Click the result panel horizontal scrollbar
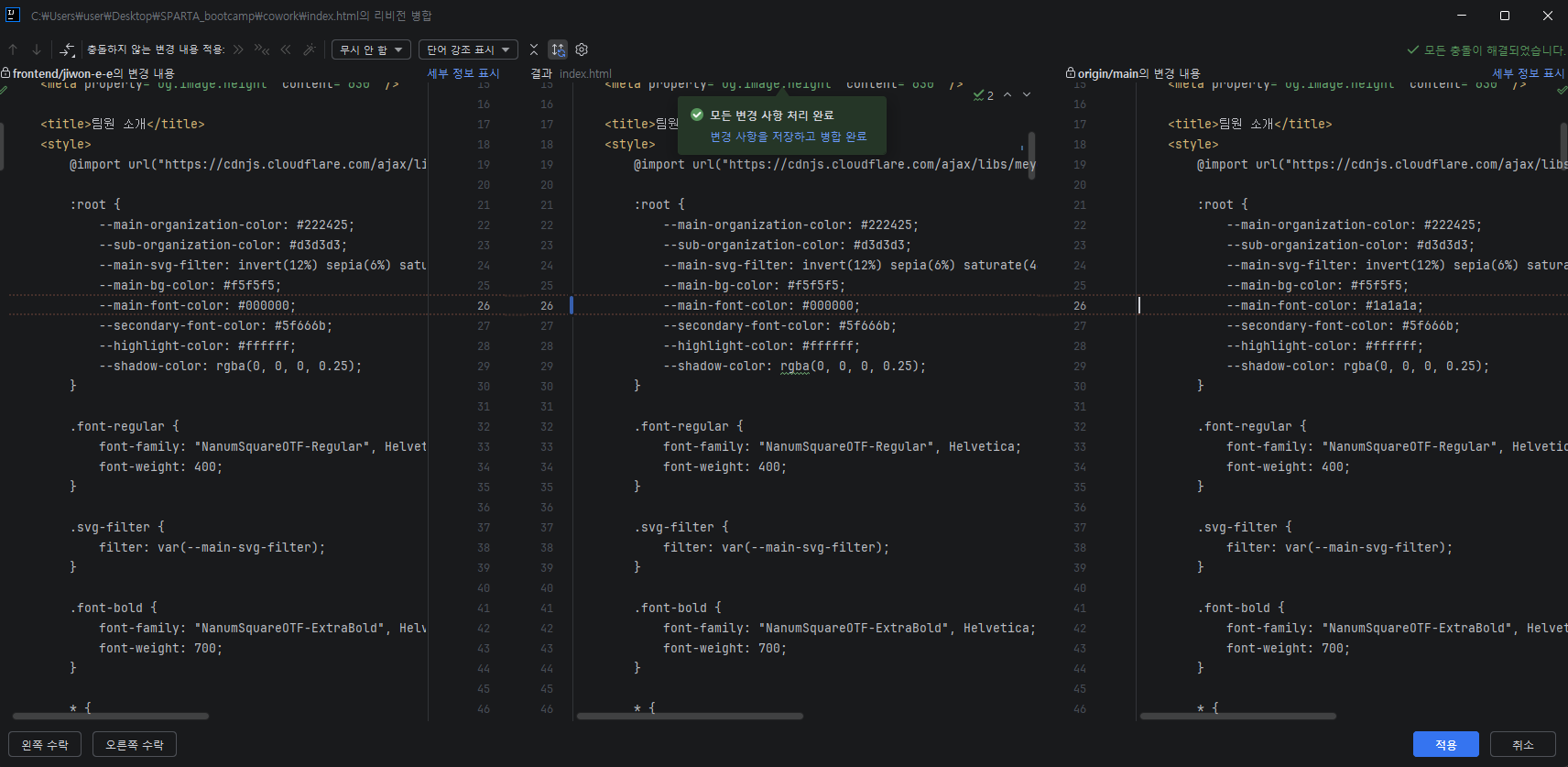 click(690, 716)
